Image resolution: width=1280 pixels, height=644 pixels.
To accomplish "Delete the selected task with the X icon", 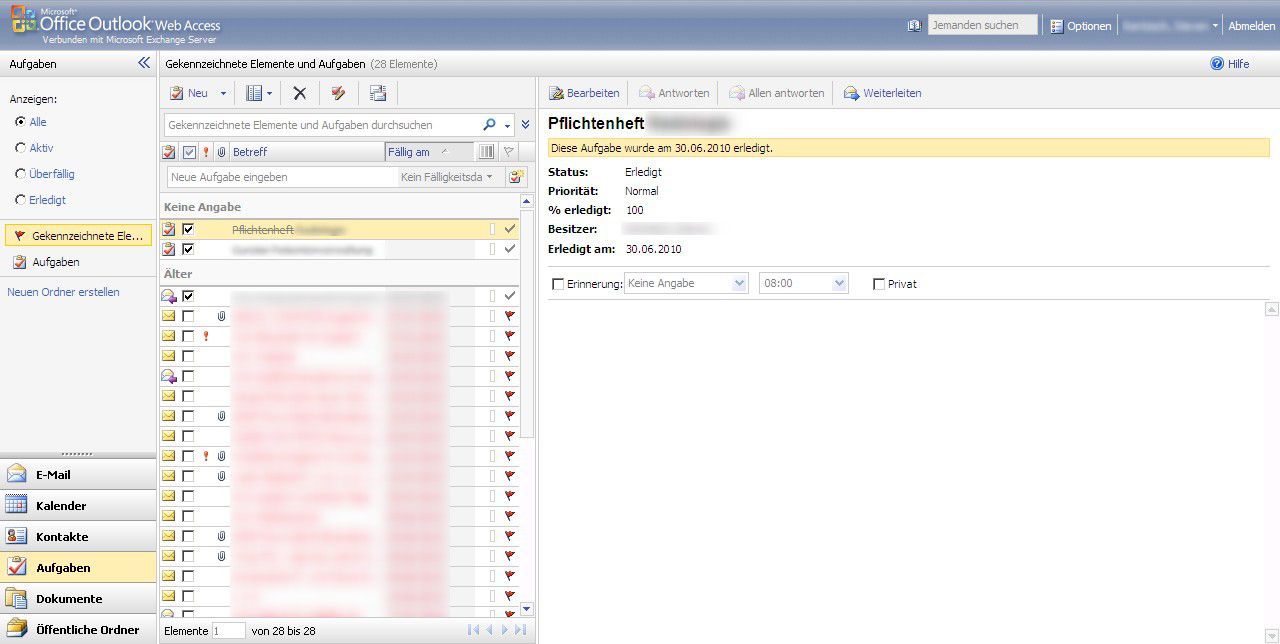I will (299, 92).
